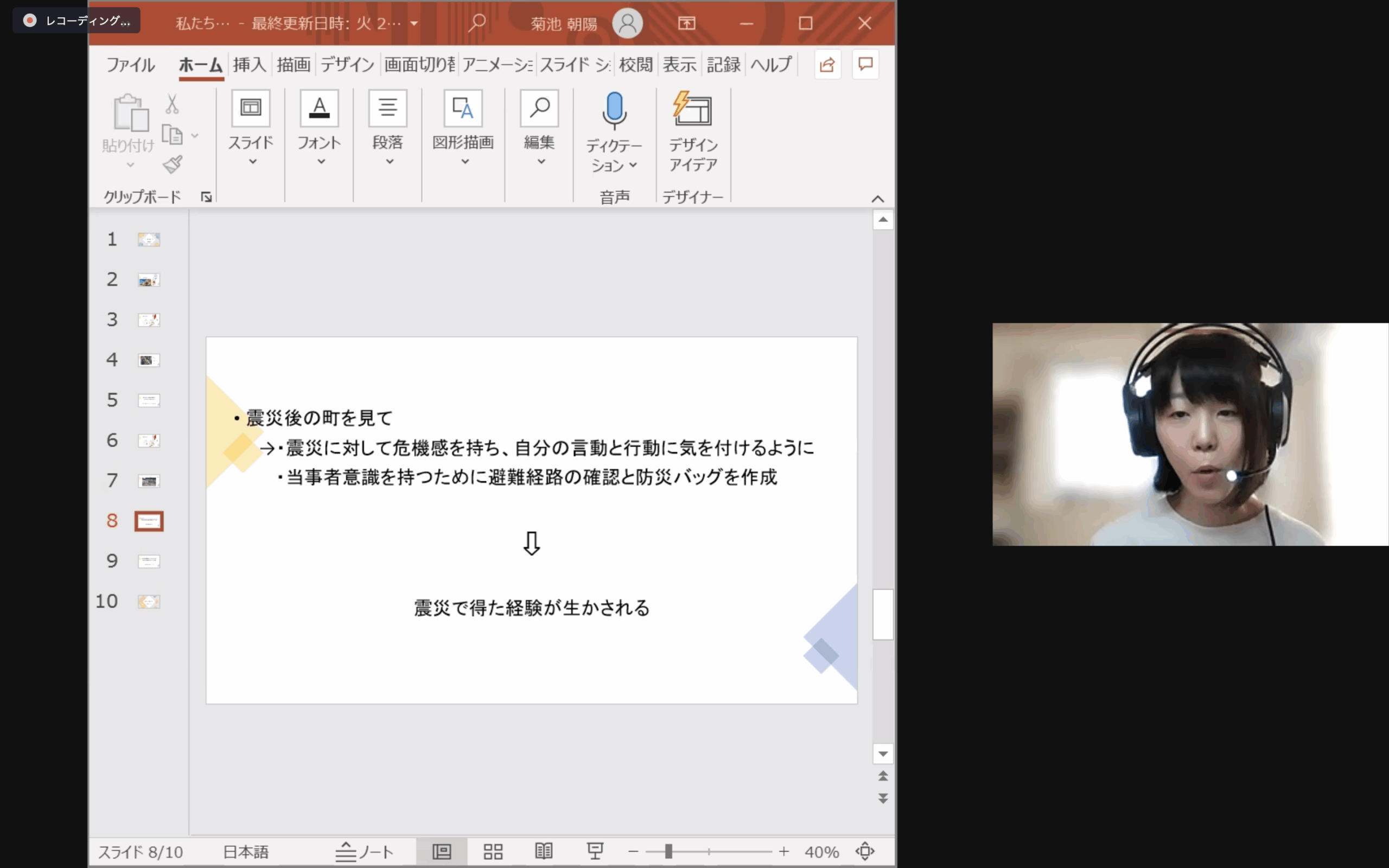1389x868 pixels.
Task: Start Dictation with the microphone icon
Action: pyautogui.click(x=614, y=110)
